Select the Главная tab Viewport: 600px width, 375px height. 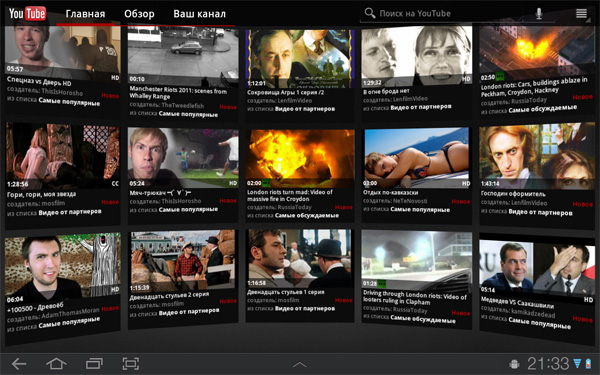tap(85, 14)
